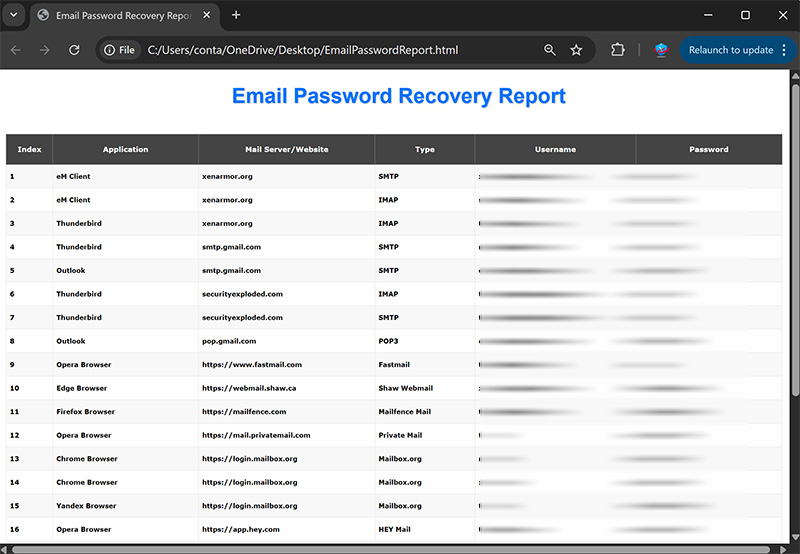Image resolution: width=800 pixels, height=554 pixels.
Task: Click the Index column header
Action: click(30, 149)
